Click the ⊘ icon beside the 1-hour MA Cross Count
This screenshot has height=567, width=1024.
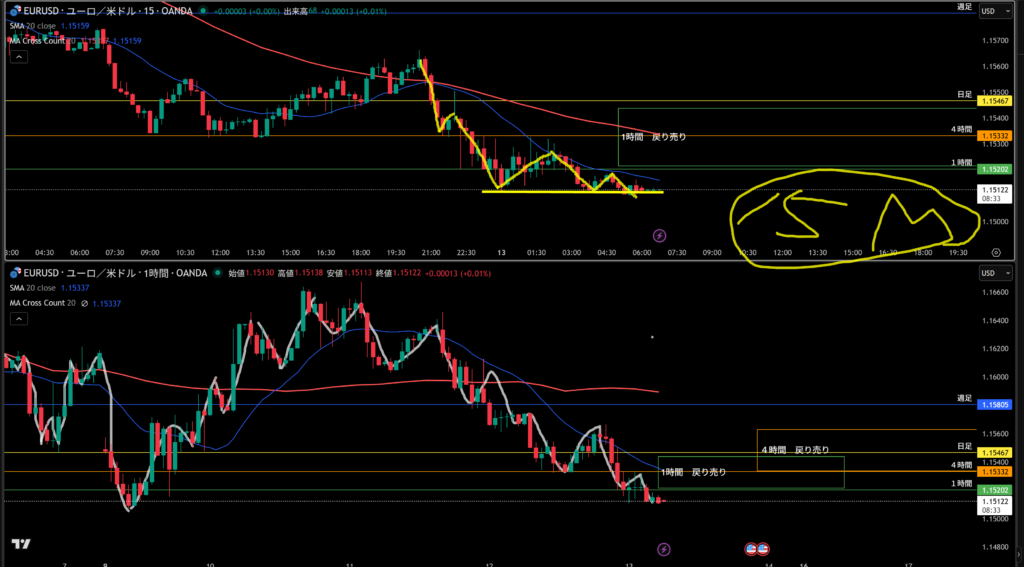(x=84, y=302)
